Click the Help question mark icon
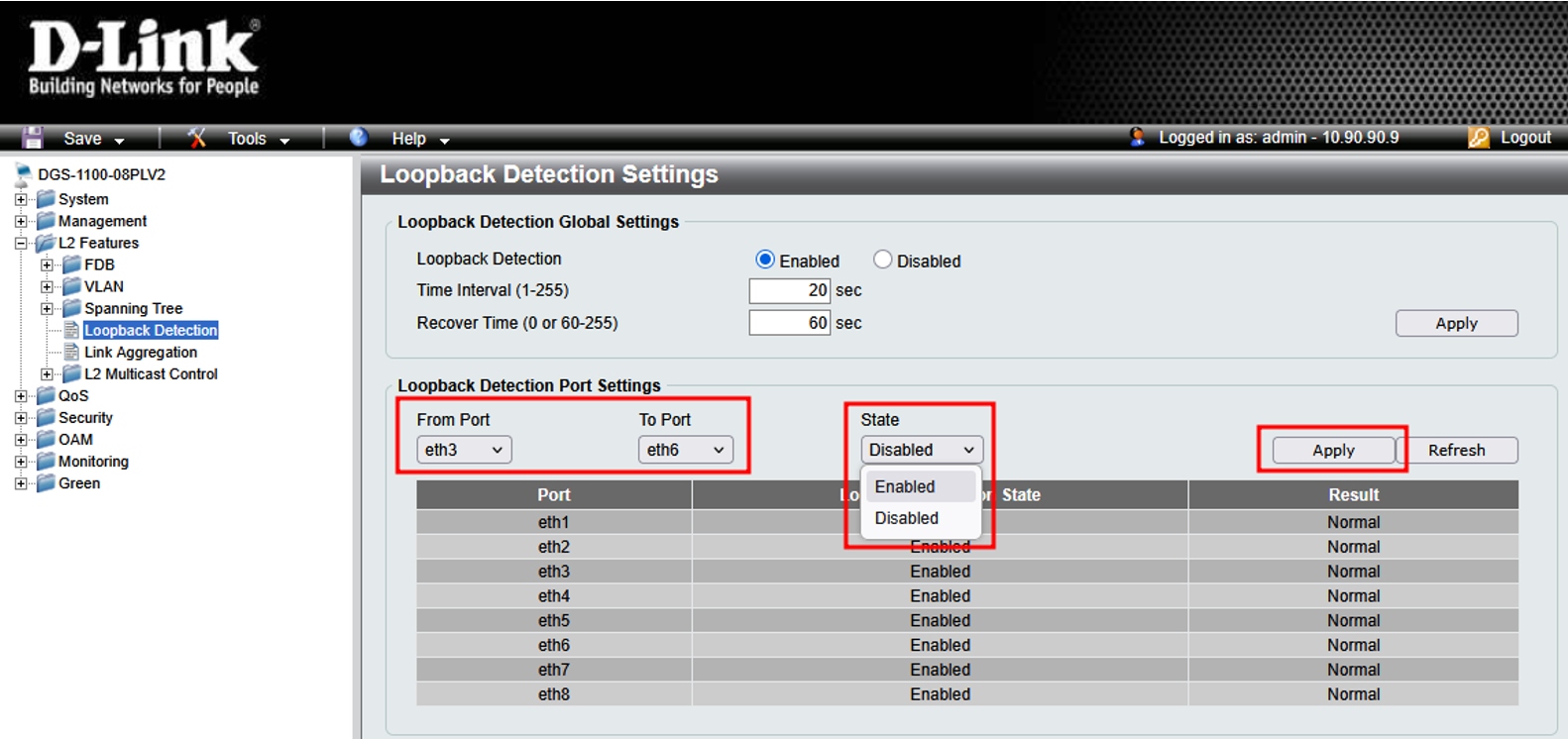Image resolution: width=1568 pixels, height=739 pixels. [359, 138]
